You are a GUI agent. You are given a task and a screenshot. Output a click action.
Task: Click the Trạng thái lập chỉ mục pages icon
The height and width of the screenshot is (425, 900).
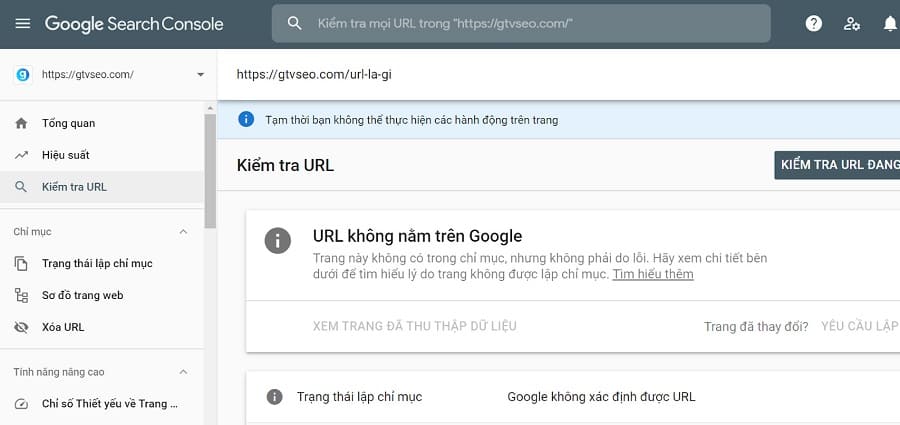21,264
